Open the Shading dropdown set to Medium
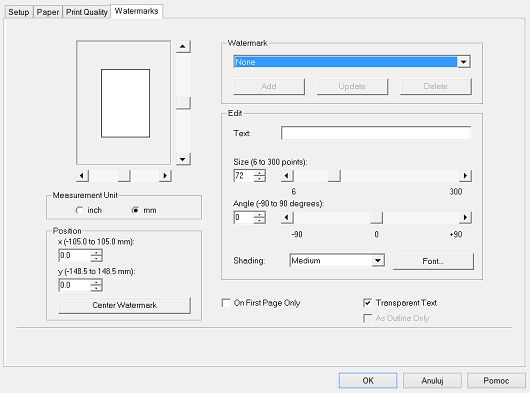Viewport: 530px width, 393px height. 337,261
